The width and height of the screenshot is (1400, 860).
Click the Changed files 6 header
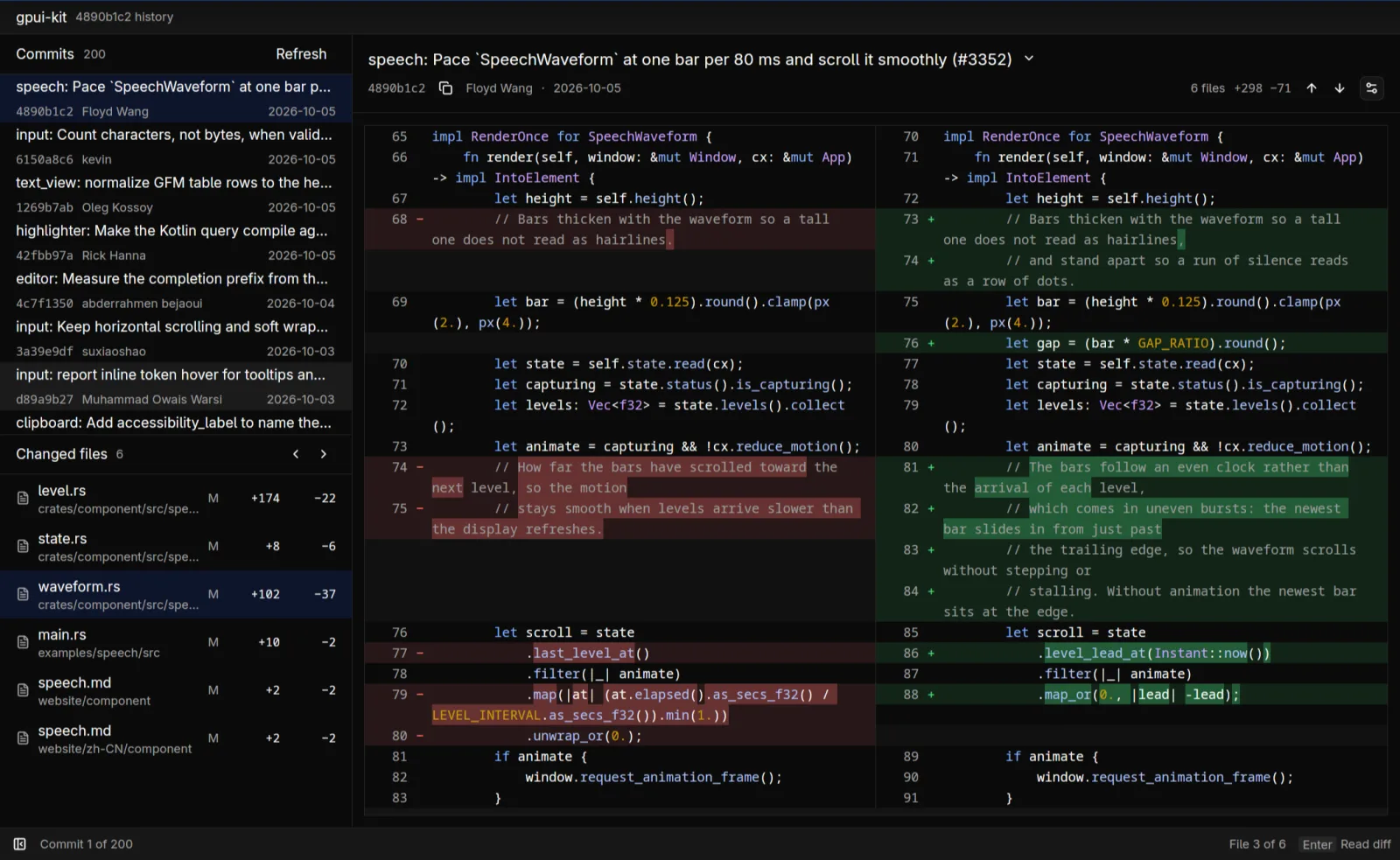pyautogui.click(x=69, y=454)
